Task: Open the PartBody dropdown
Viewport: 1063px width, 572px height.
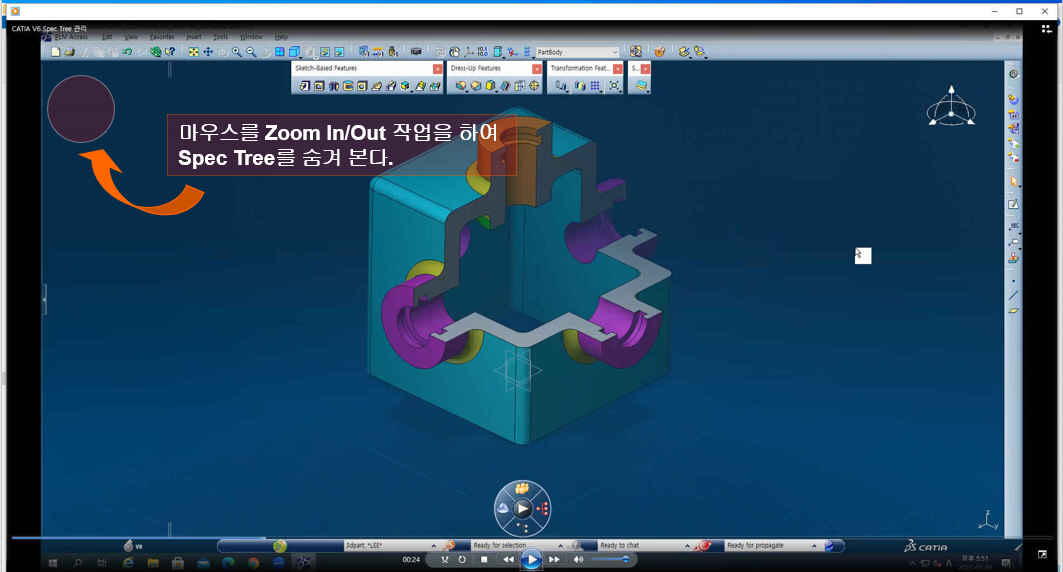Action: (614, 52)
